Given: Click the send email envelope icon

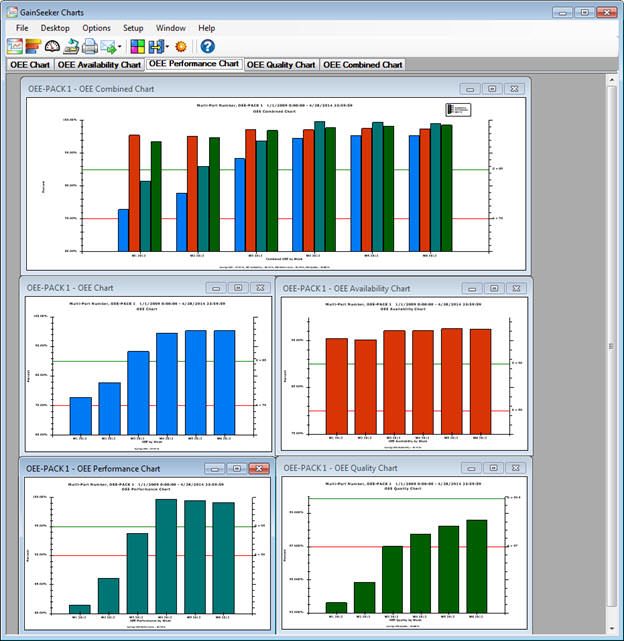Looking at the screenshot, I should [x=107, y=46].
